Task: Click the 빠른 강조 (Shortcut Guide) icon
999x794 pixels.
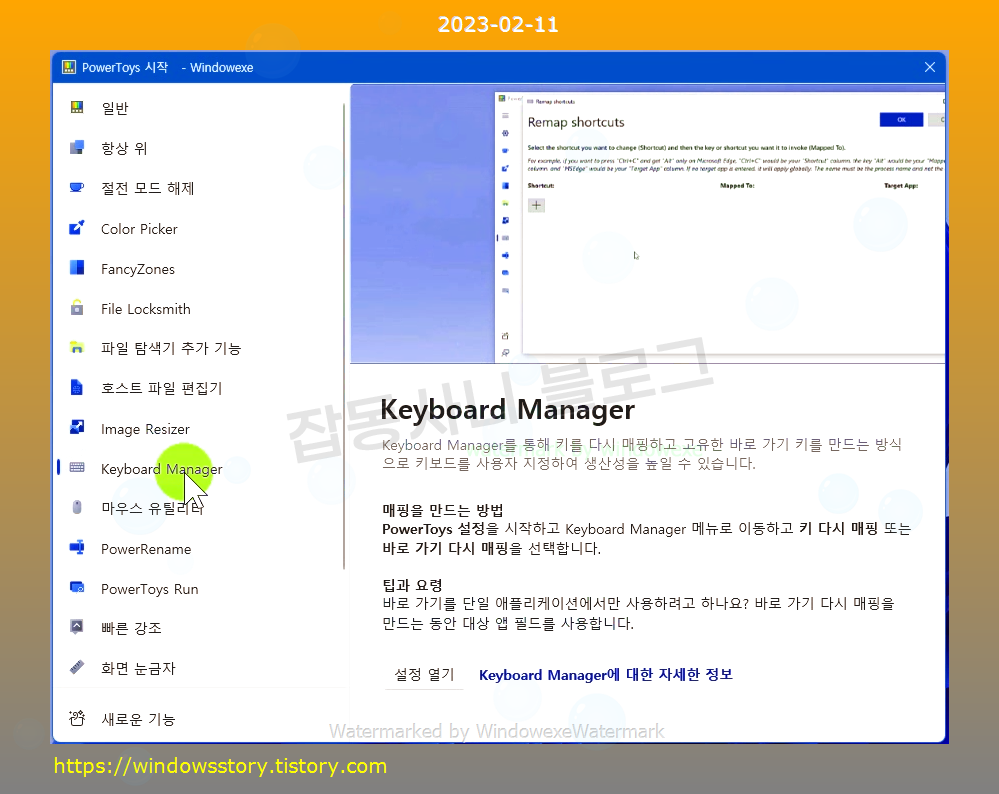Action: [77, 627]
